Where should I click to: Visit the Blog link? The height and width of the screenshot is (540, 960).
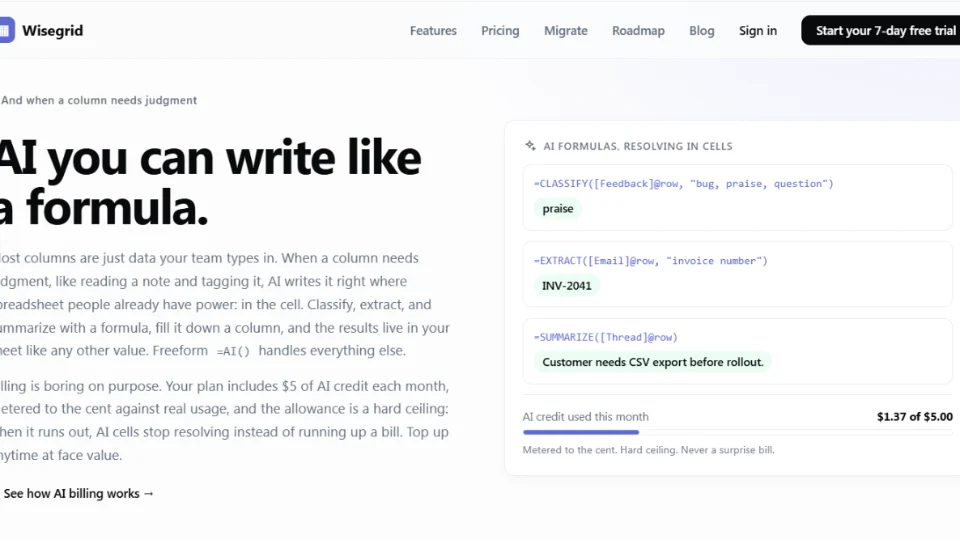(701, 31)
